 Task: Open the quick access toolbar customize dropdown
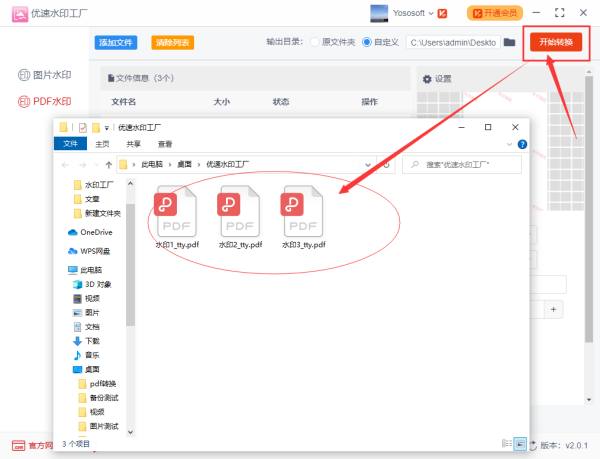coord(107,128)
